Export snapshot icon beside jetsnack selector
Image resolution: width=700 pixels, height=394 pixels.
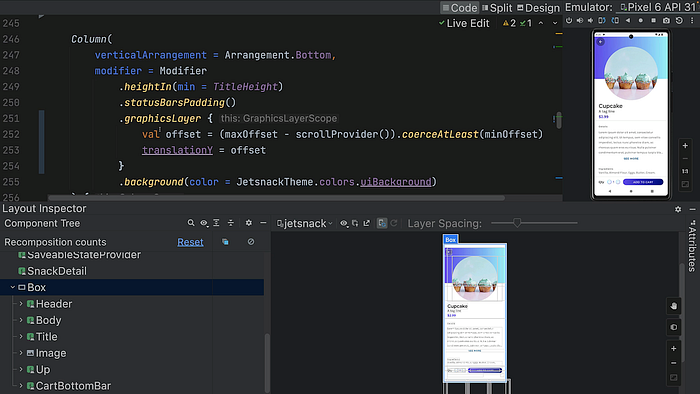pyautogui.click(x=367, y=223)
